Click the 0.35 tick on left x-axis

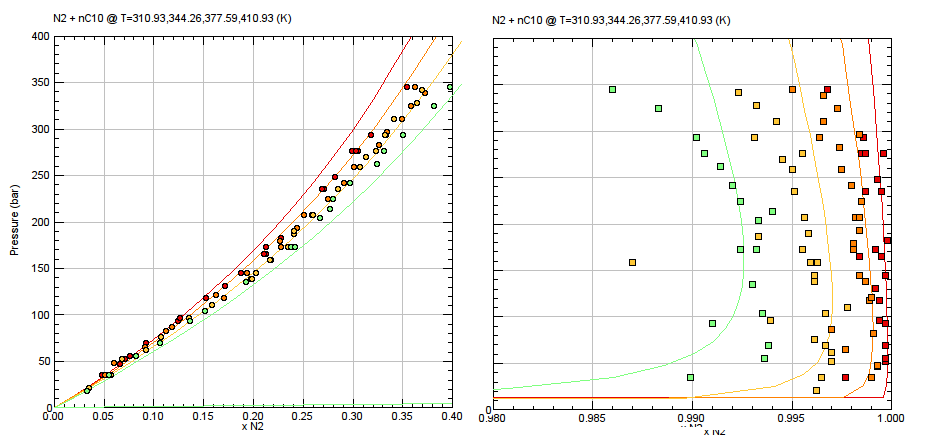(x=403, y=416)
